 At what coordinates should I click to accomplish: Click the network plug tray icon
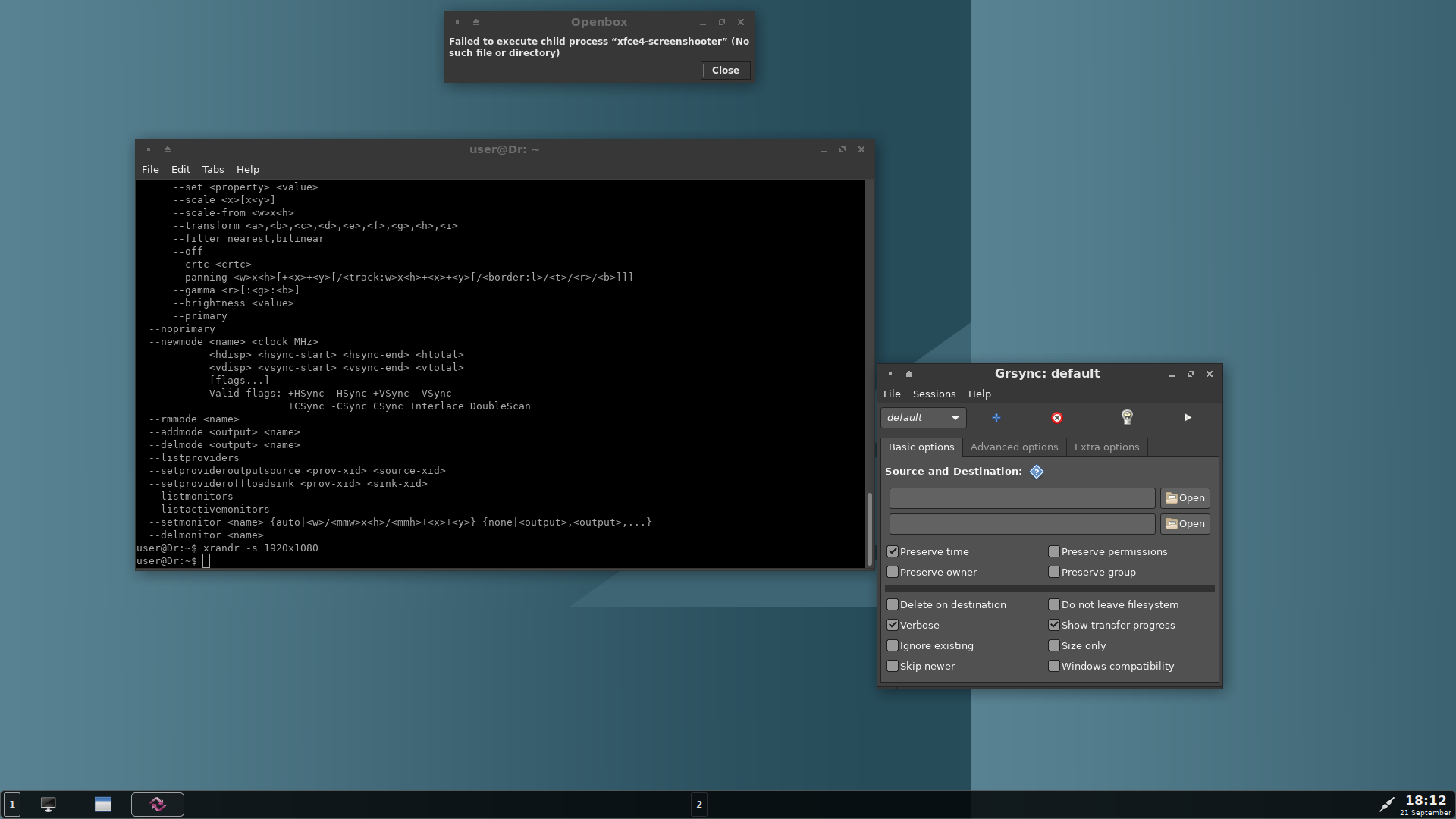(x=1386, y=805)
